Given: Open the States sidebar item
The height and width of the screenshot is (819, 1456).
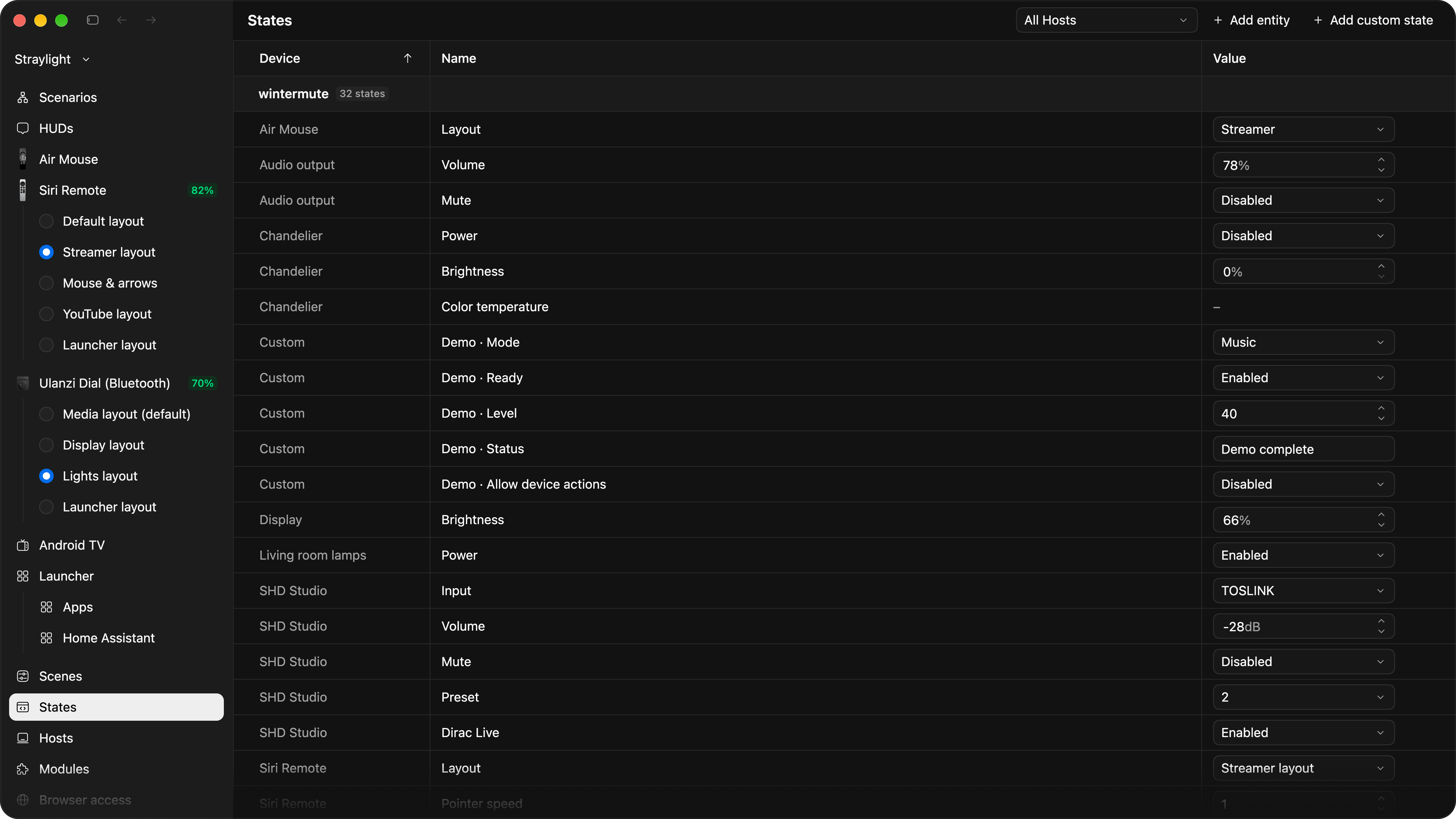Looking at the screenshot, I should pyautogui.click(x=116, y=707).
